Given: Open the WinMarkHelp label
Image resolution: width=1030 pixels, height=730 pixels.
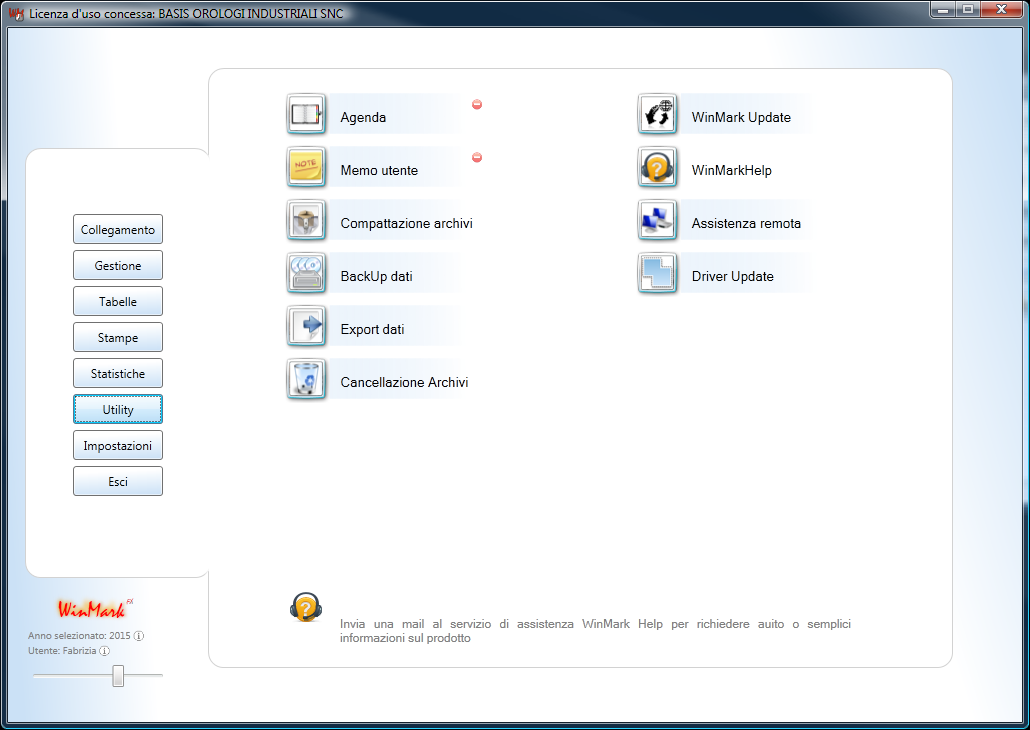Looking at the screenshot, I should 732,170.
